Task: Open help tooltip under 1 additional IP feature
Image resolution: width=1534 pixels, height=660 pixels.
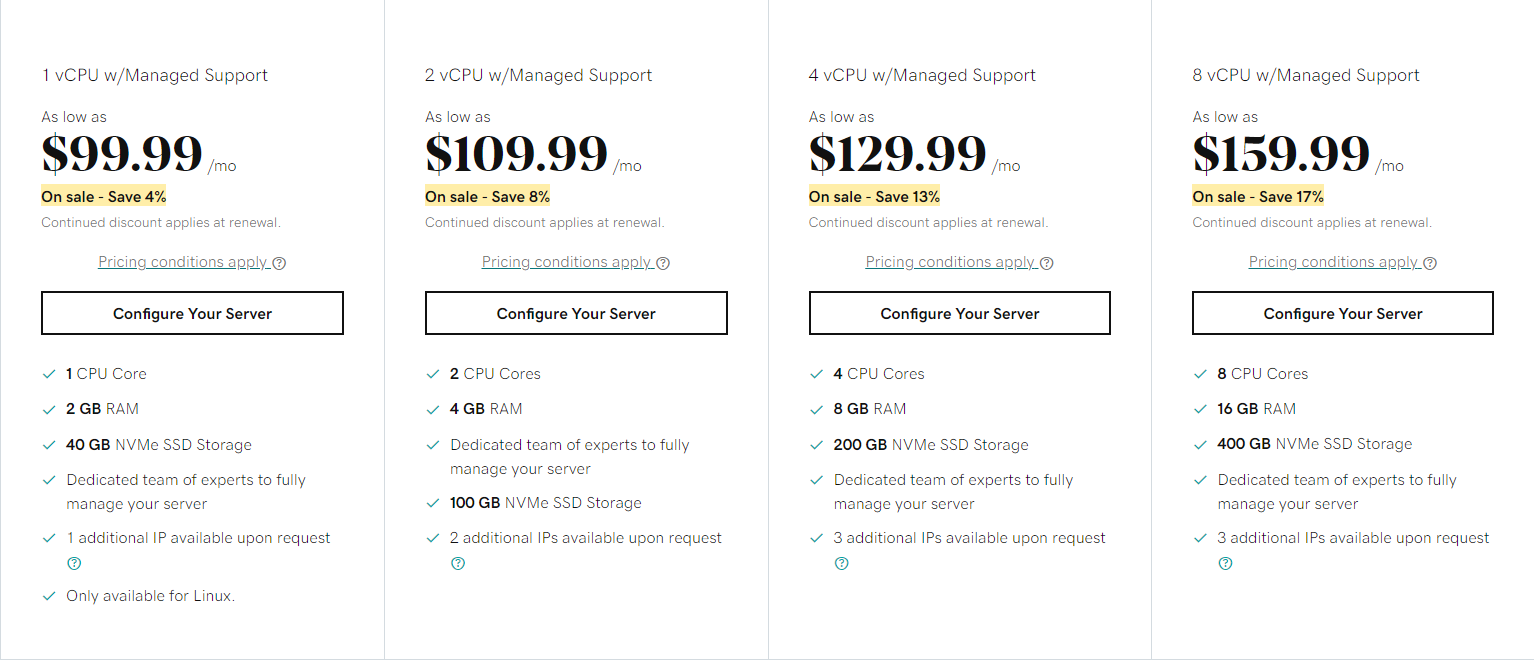Action: coord(74,563)
